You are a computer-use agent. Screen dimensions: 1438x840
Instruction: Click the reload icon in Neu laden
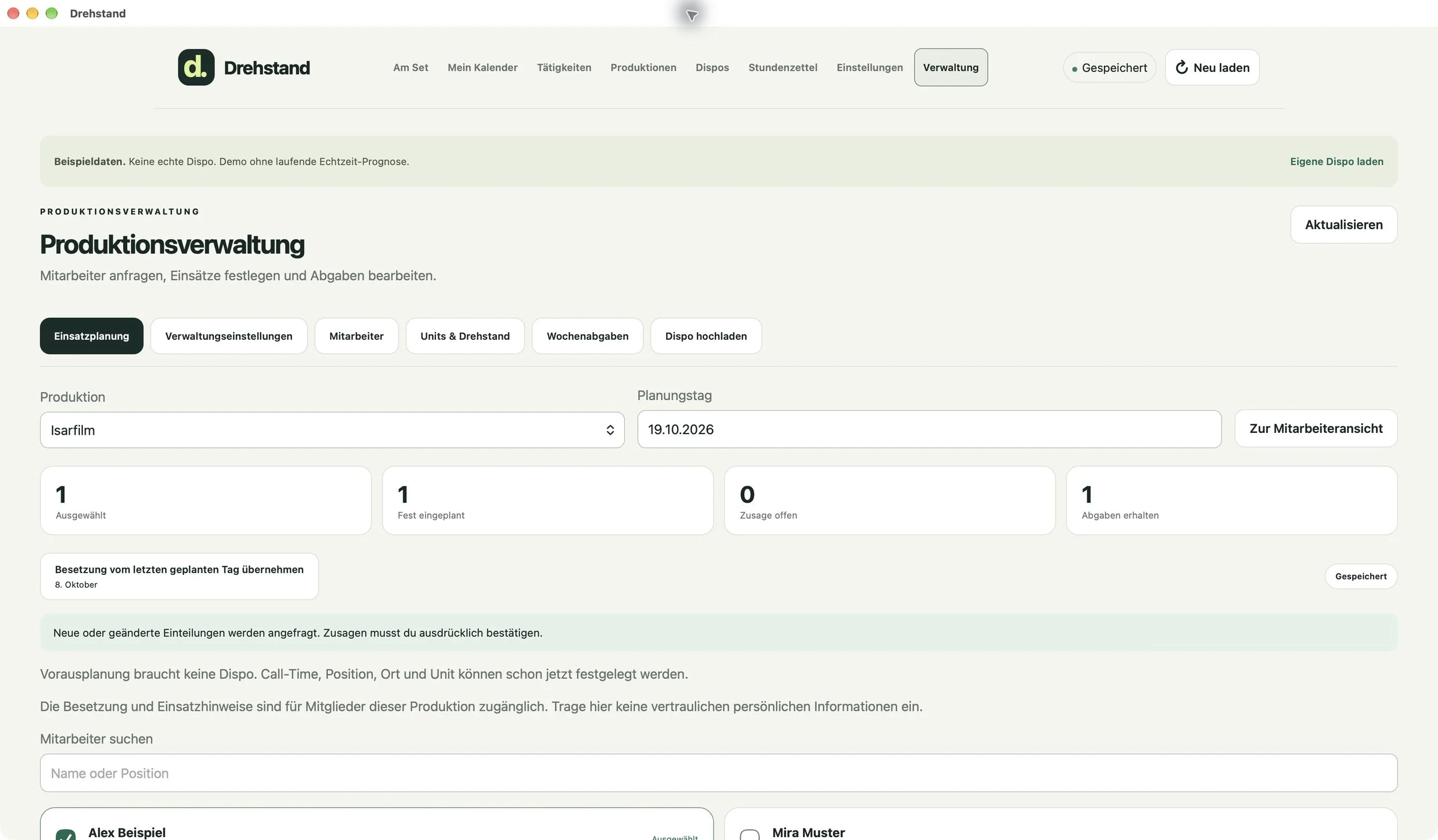pyautogui.click(x=1181, y=67)
